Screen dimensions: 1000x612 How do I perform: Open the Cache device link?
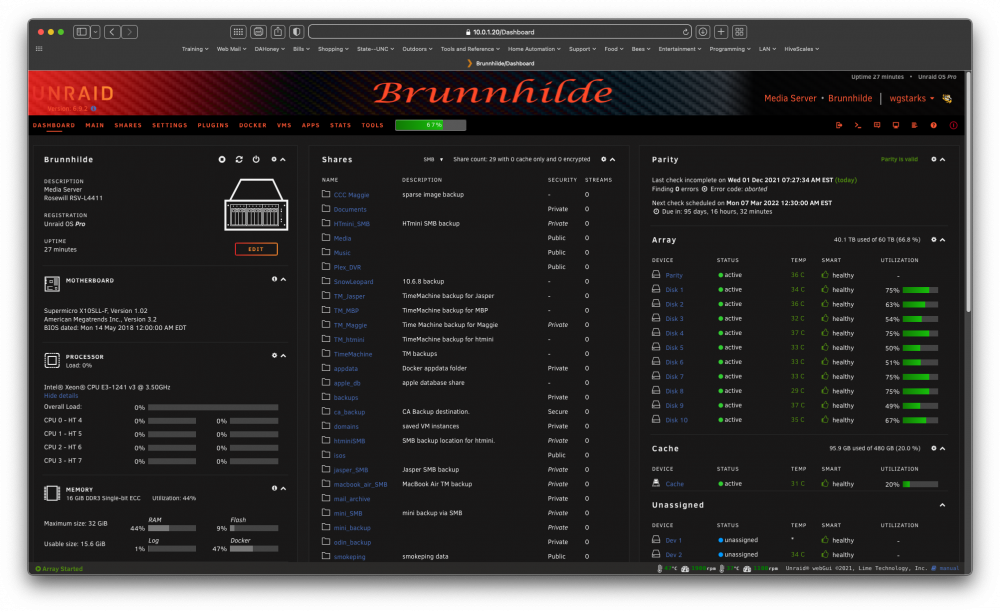point(675,484)
